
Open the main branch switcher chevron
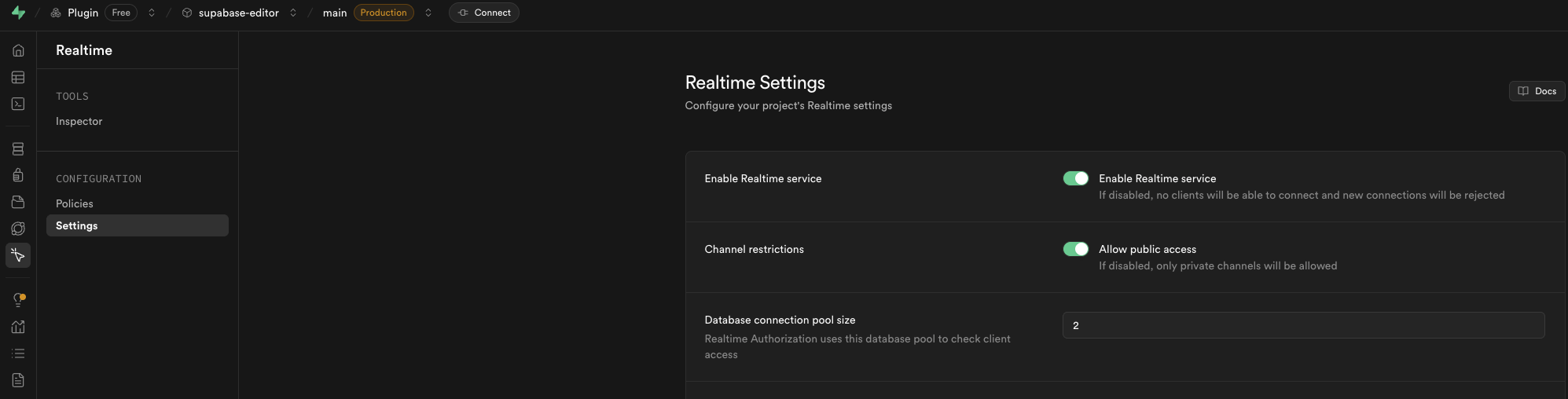428,13
